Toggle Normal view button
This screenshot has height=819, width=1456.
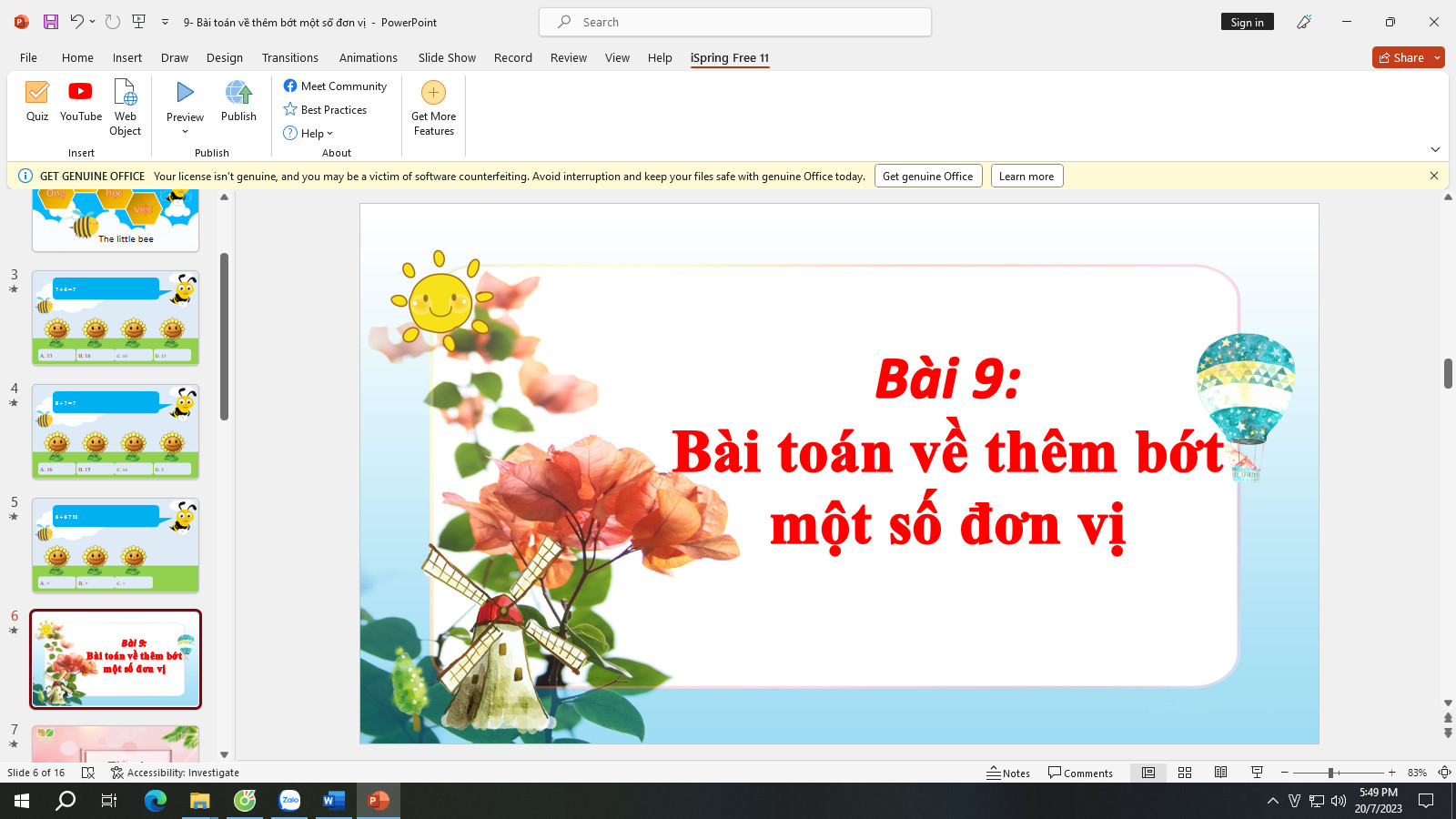tap(1148, 773)
